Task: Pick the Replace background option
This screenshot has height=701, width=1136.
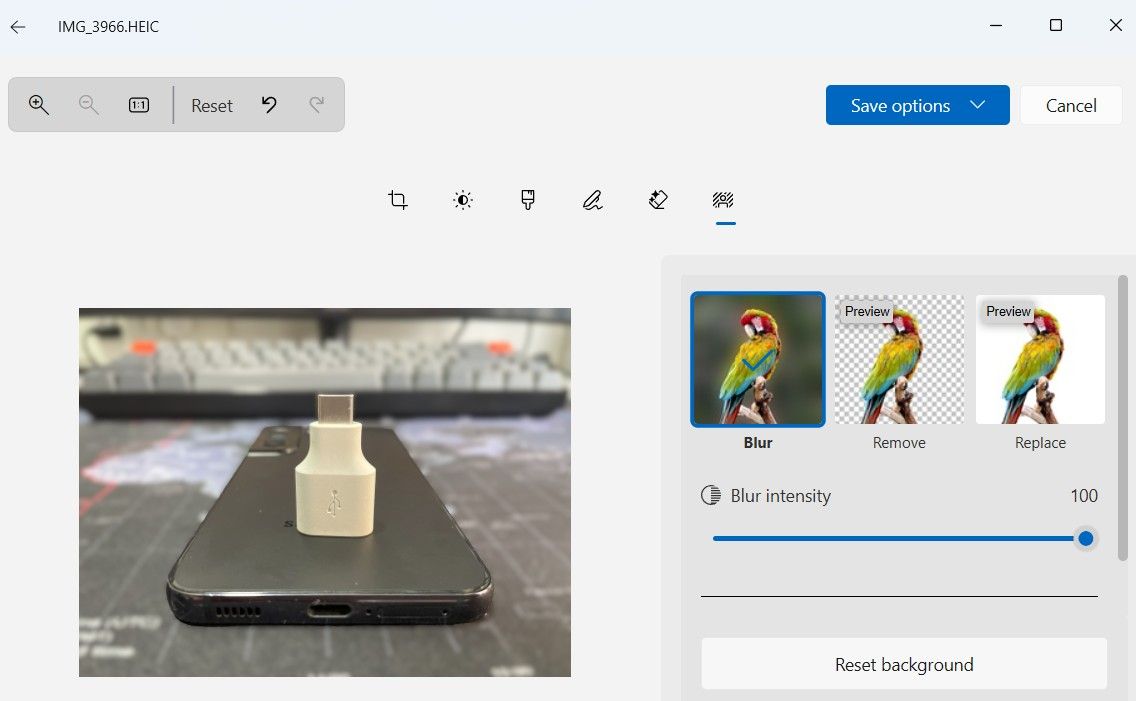Action: [x=1040, y=360]
